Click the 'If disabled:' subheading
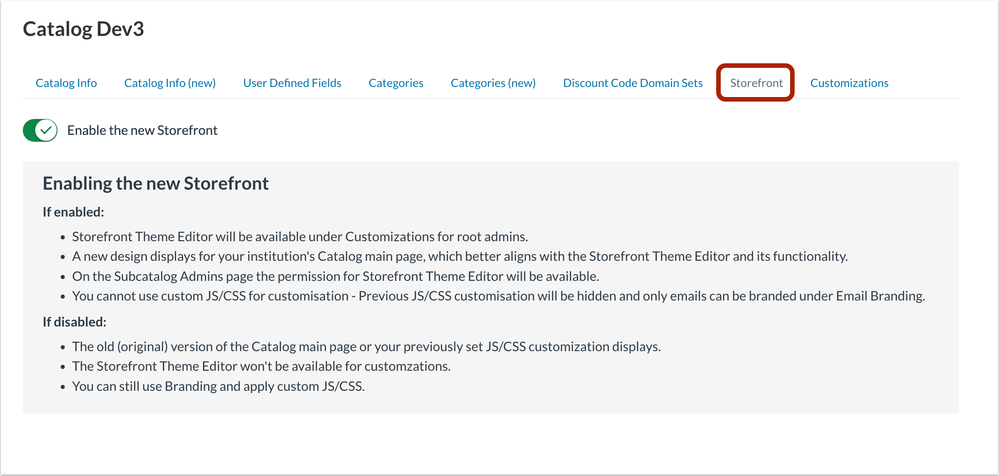 click(x=75, y=322)
